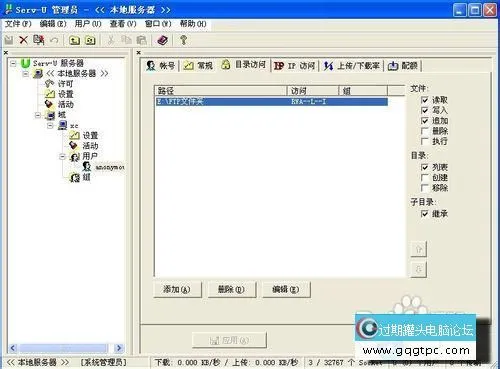This screenshot has width=500, height=369.
Task: Switch to the 配额 tab
Action: pyautogui.click(x=403, y=66)
